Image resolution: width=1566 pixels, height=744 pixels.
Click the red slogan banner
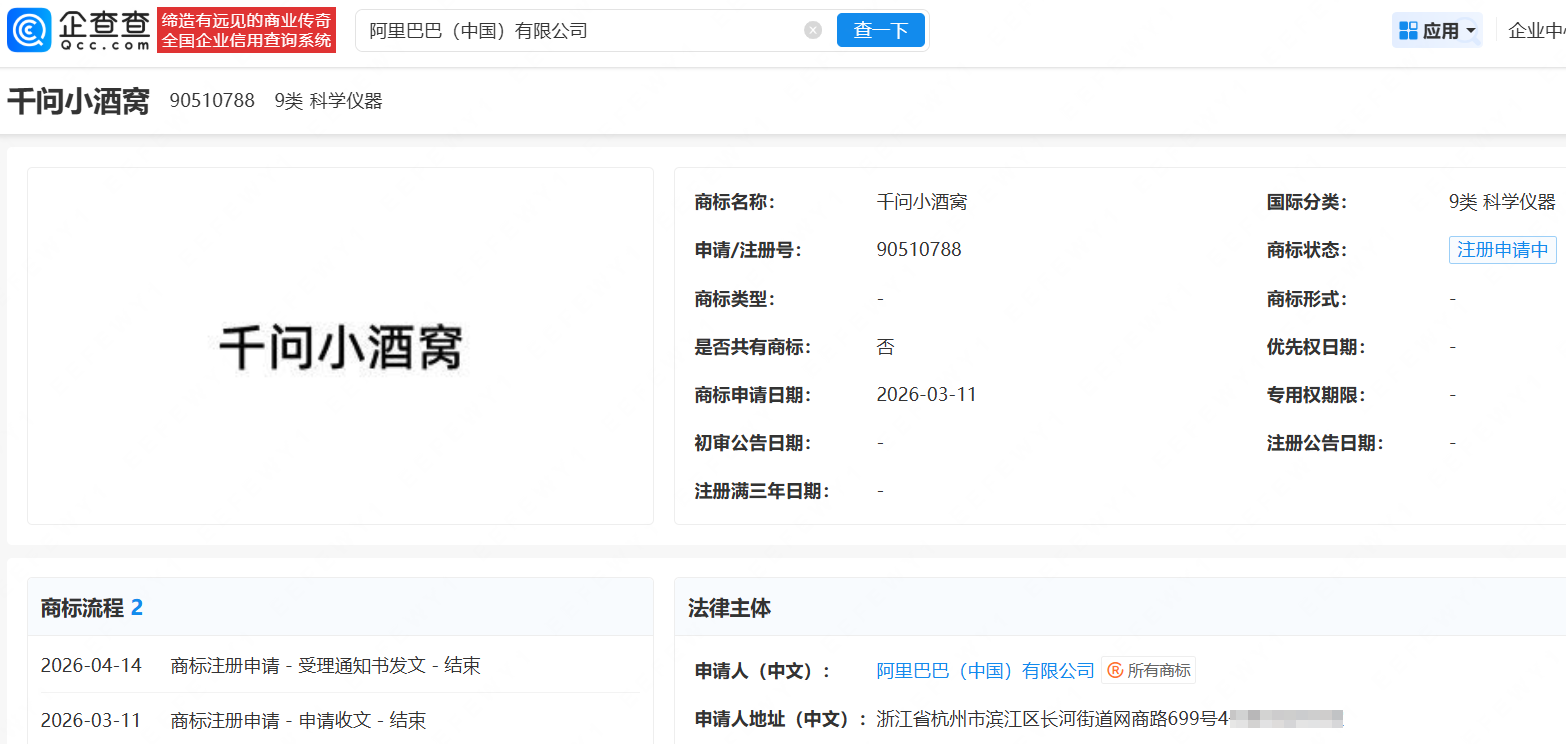246,30
